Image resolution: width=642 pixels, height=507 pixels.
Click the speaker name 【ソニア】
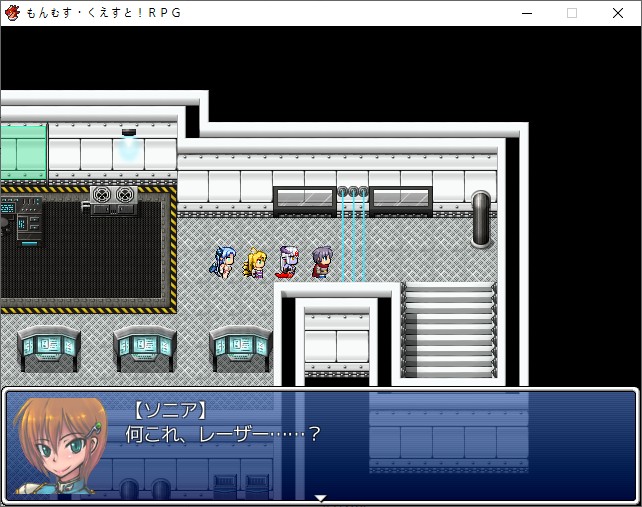pyautogui.click(x=171, y=410)
